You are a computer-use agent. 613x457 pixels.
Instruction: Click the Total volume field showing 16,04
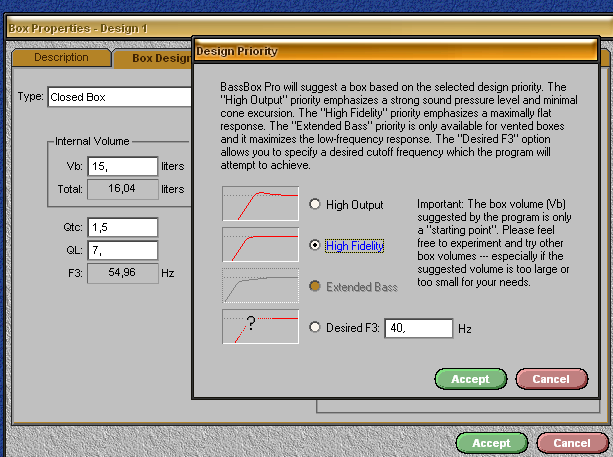(123, 189)
